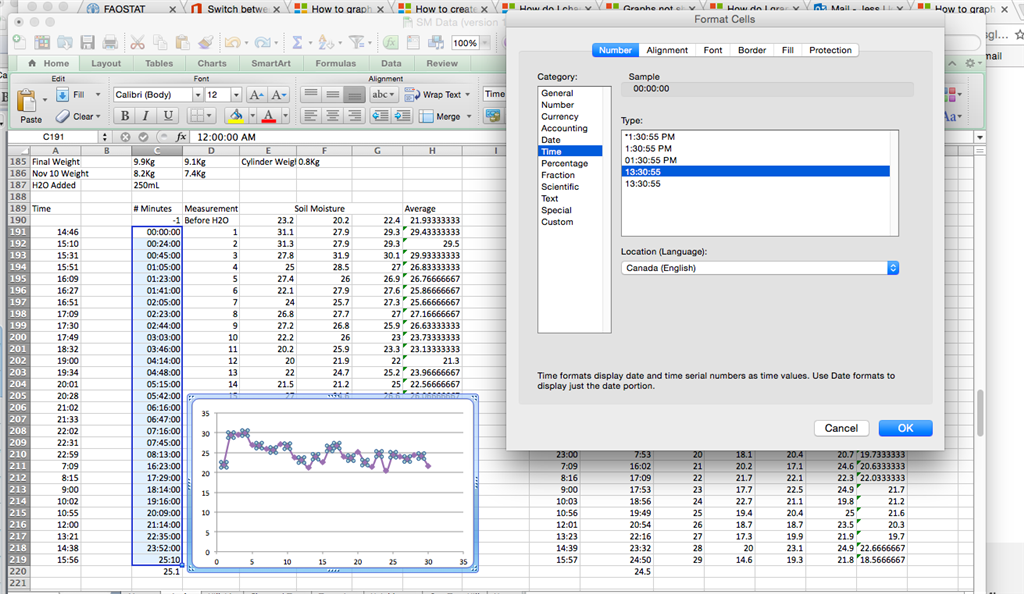Click the red font color swatch

pos(268,116)
